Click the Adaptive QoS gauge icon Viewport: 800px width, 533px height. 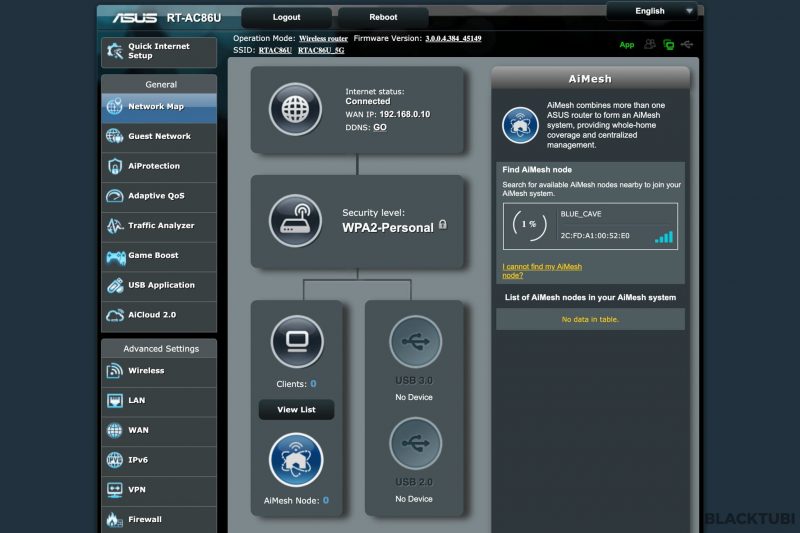pos(114,196)
